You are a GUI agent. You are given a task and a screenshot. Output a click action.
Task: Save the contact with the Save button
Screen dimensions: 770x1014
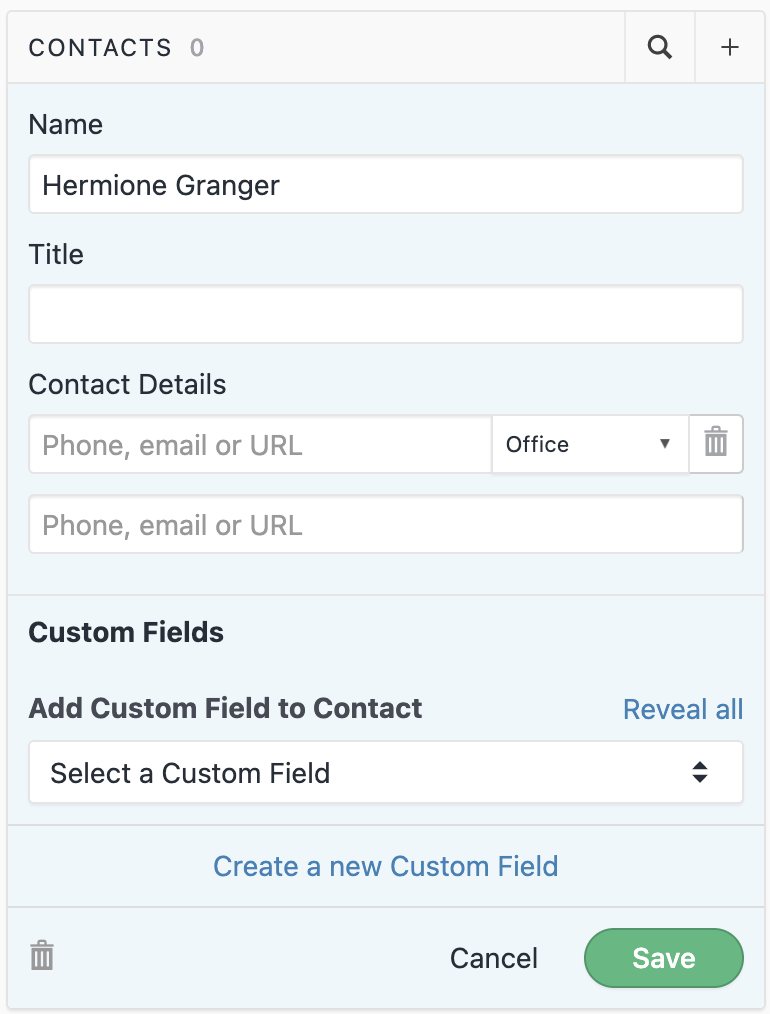[x=664, y=958]
